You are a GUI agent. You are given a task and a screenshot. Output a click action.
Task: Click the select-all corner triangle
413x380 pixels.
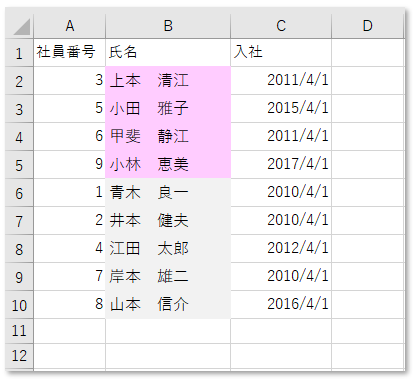click(x=20, y=26)
